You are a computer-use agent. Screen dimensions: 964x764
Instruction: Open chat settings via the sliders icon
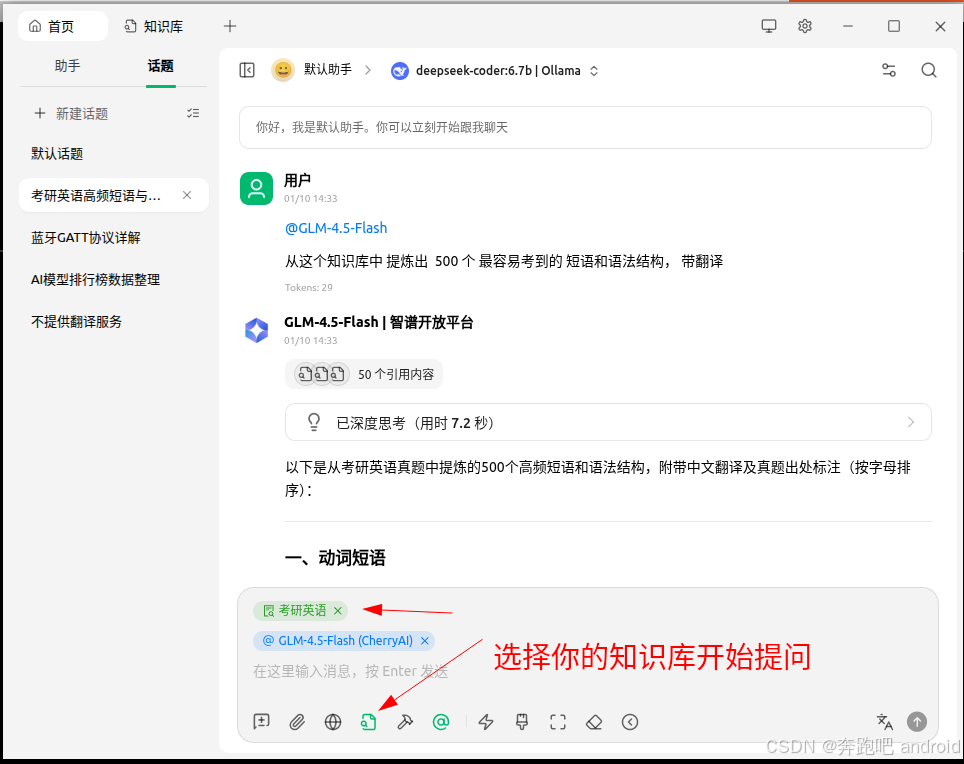coord(889,70)
